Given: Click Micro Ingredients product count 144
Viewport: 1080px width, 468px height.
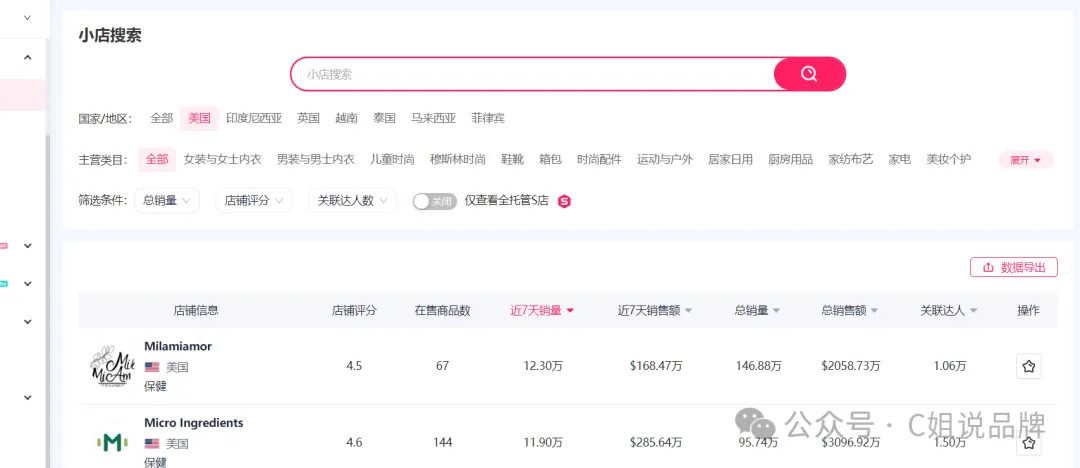Looking at the screenshot, I should tap(442, 442).
